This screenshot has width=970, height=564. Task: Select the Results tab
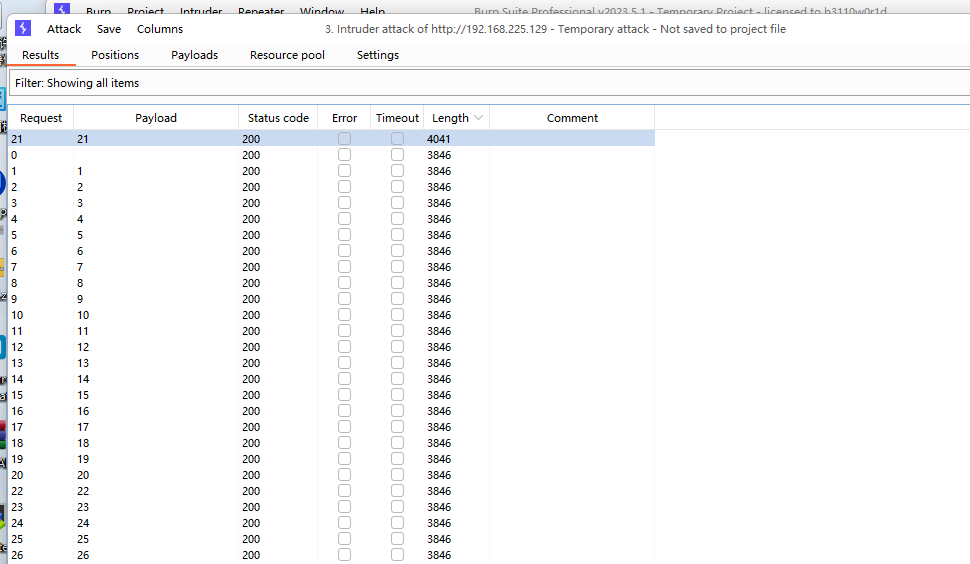(41, 55)
